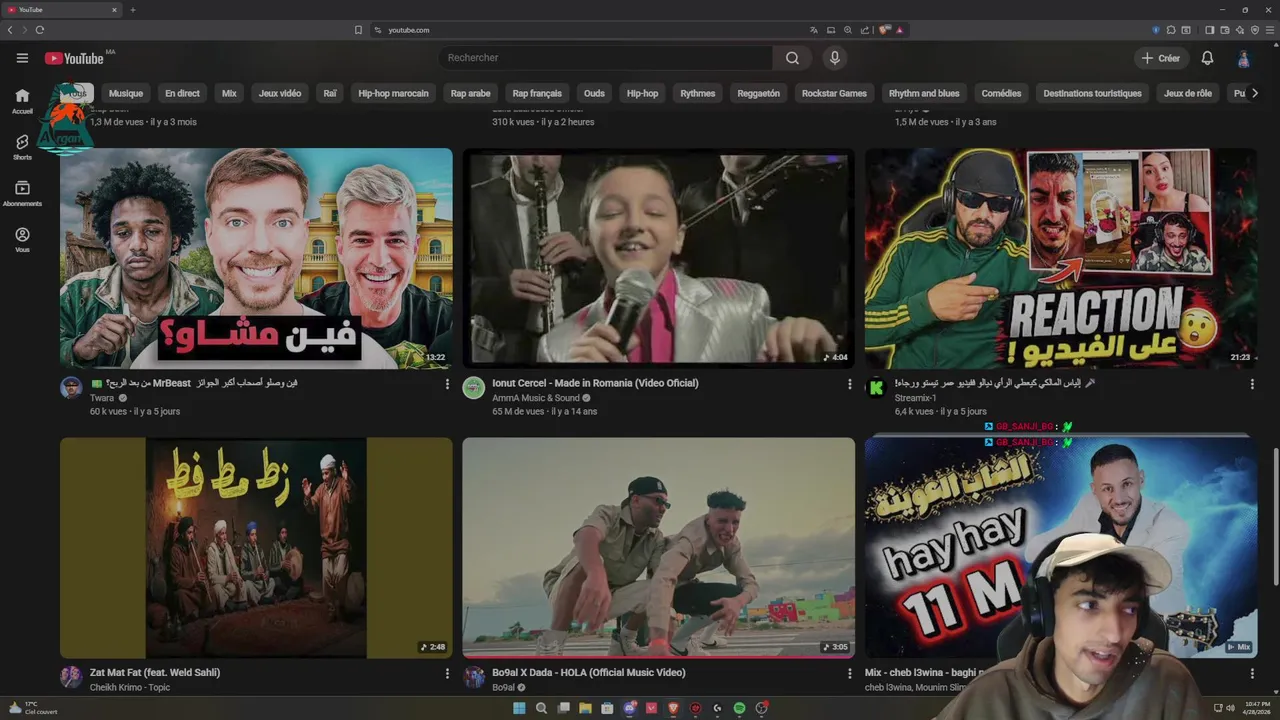
Task: Play the REACTION video thumbnail
Action: click(x=1061, y=259)
